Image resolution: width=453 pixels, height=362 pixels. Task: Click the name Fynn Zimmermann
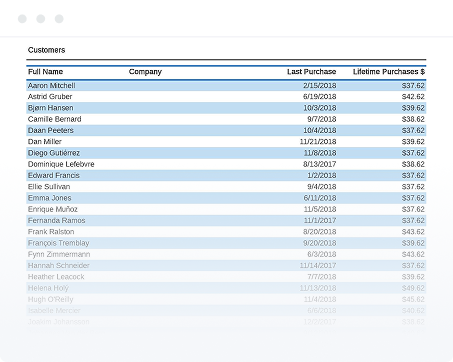click(x=59, y=254)
